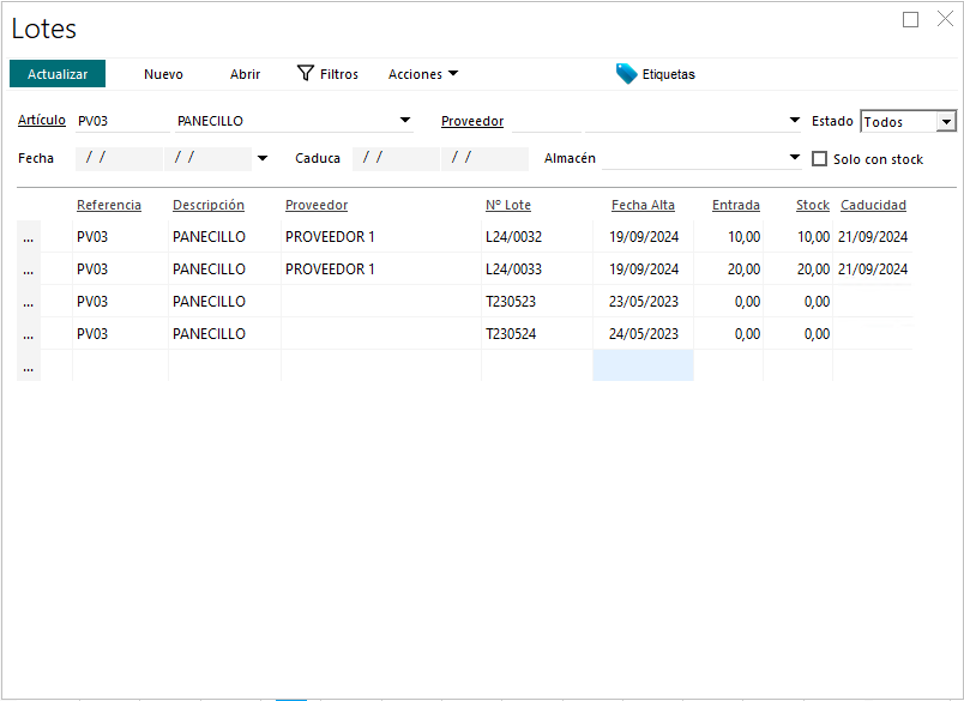Sort by Fecha Alta column header

[x=643, y=205]
